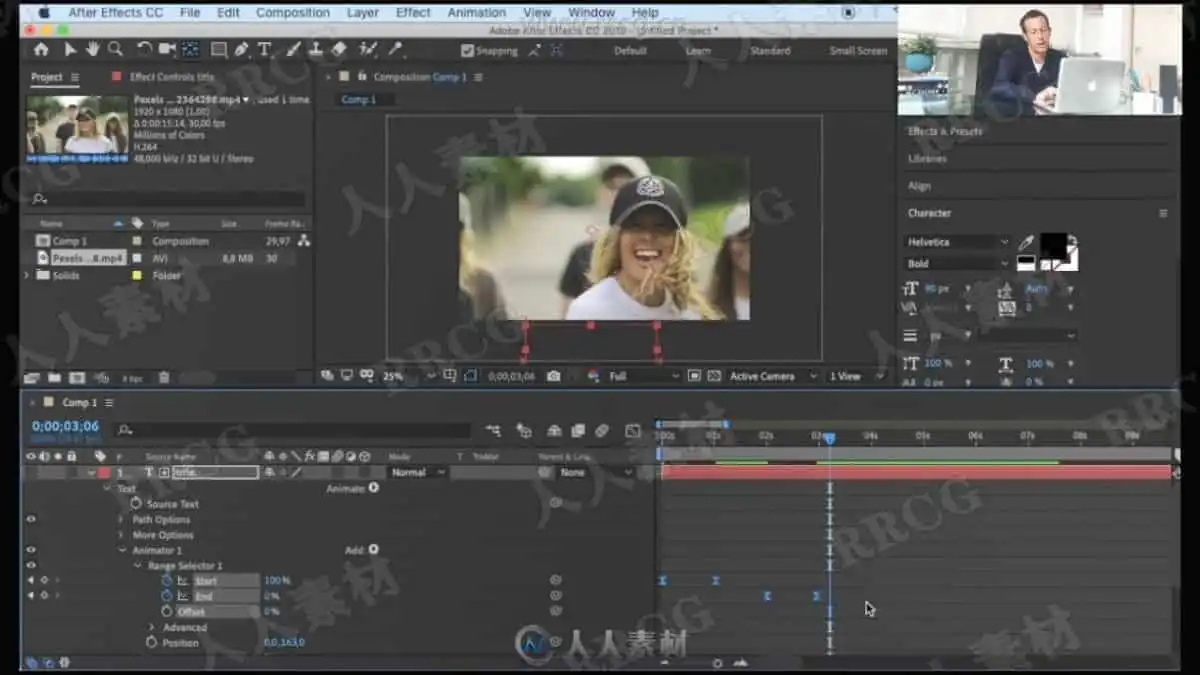Open the Effects & Presets panel
The width and height of the screenshot is (1200, 675).
point(944,131)
